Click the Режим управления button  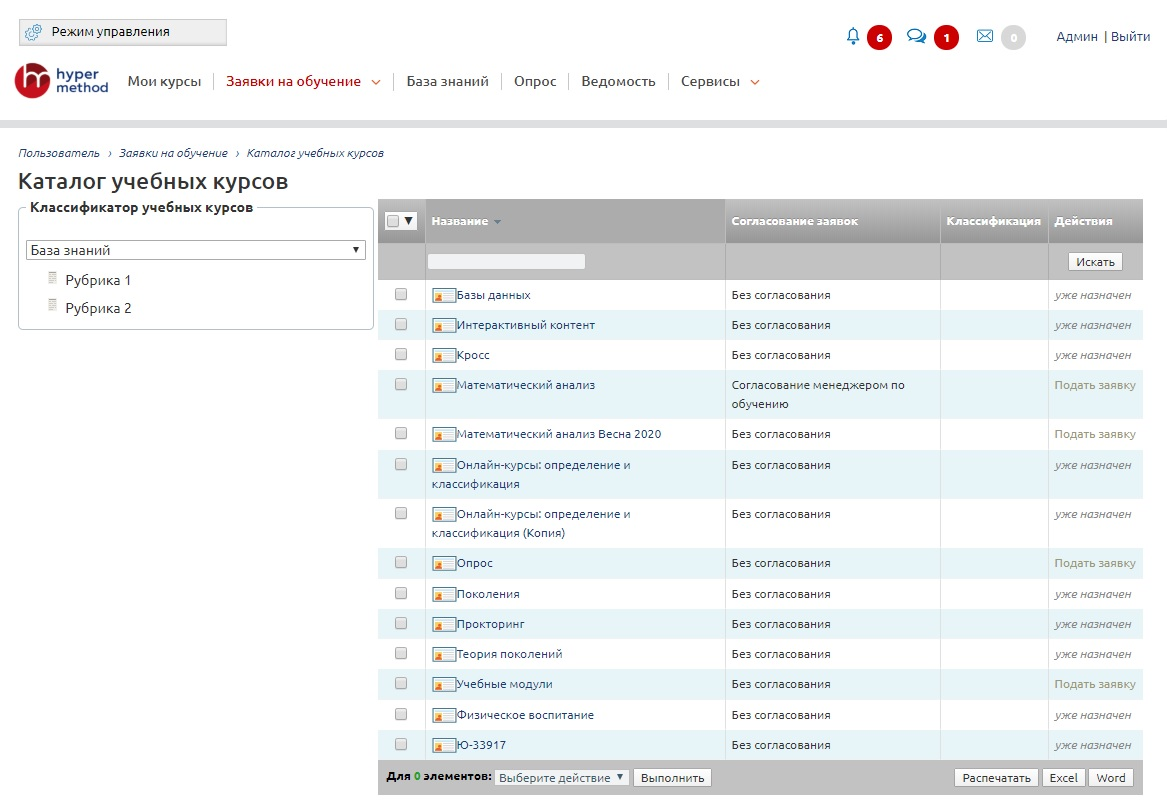point(123,32)
